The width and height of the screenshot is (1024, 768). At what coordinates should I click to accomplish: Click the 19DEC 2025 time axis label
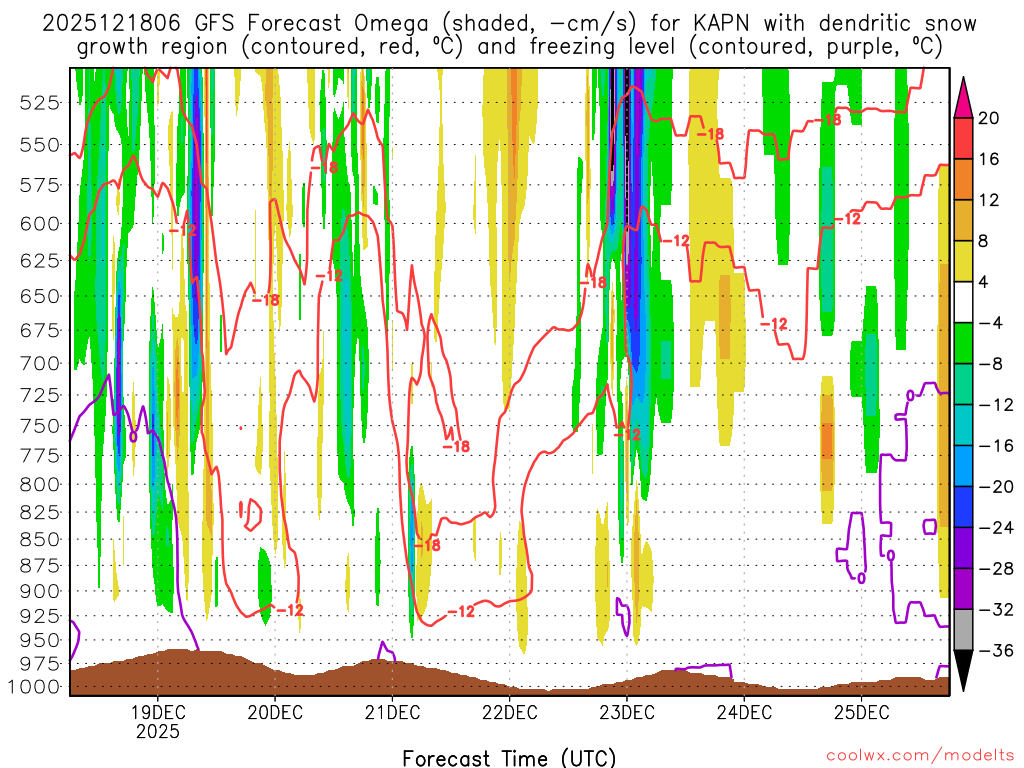[x=157, y=722]
